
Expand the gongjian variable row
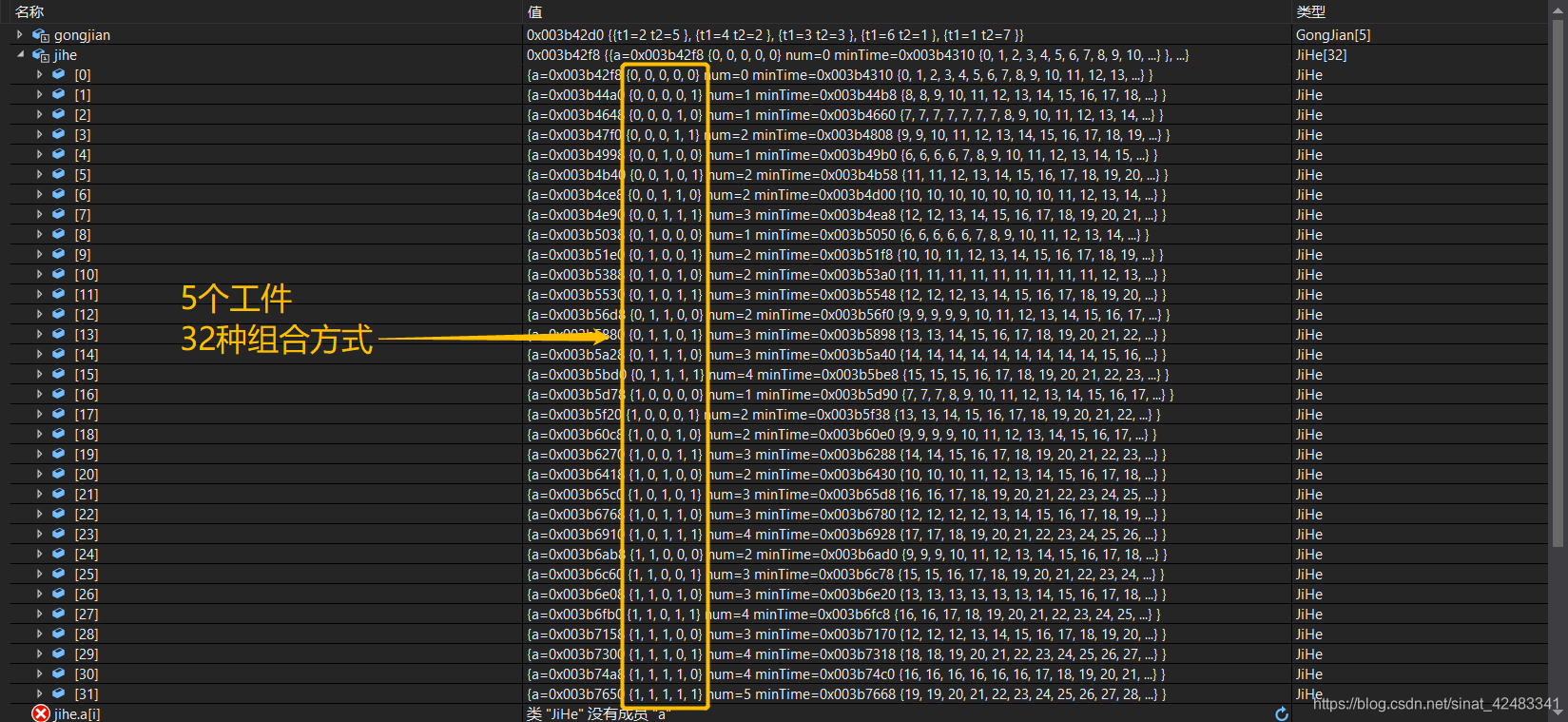click(x=20, y=34)
